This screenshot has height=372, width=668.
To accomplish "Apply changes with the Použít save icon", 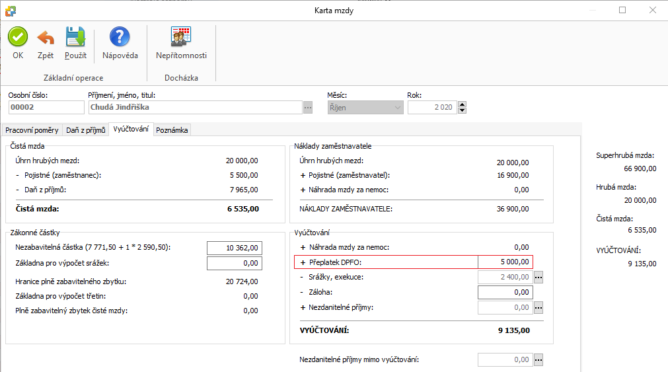I will [75, 37].
